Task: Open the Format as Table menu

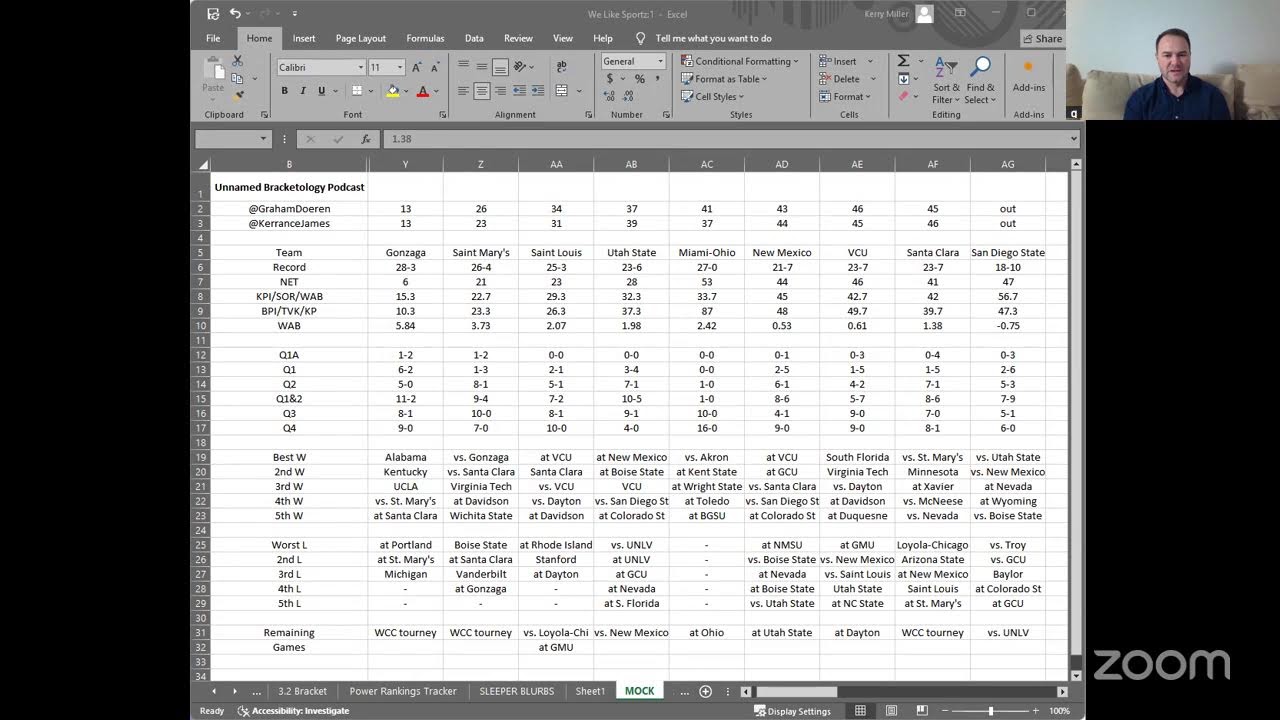Action: coord(724,79)
